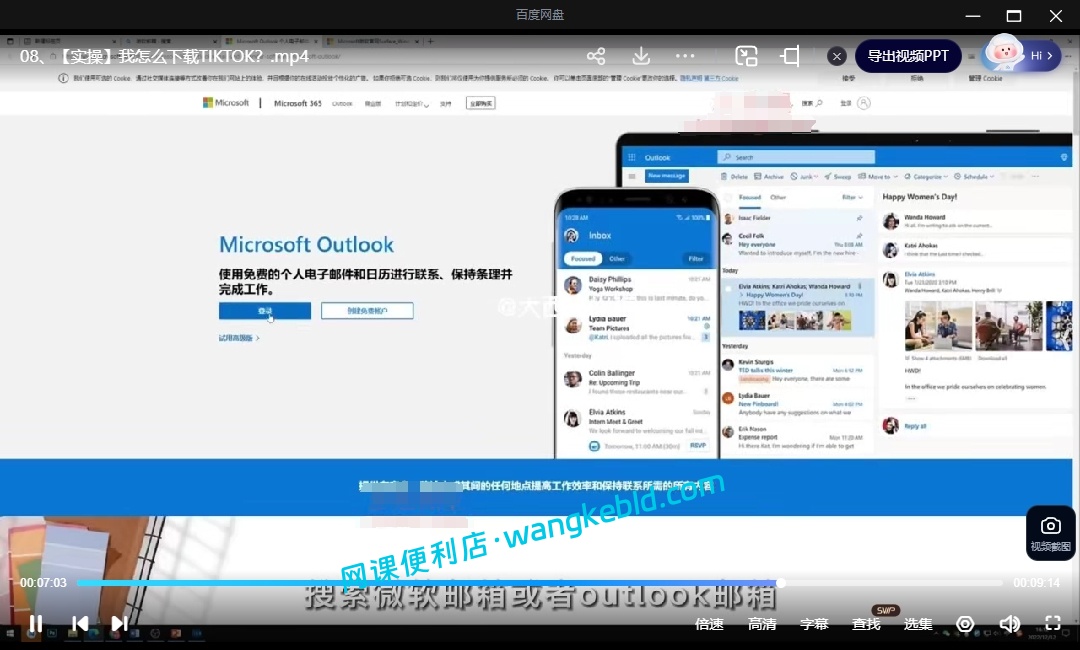The image size is (1080, 650).
Task: Click the Wanda Howard message in reading pane
Action: pyautogui.click(x=975, y=220)
